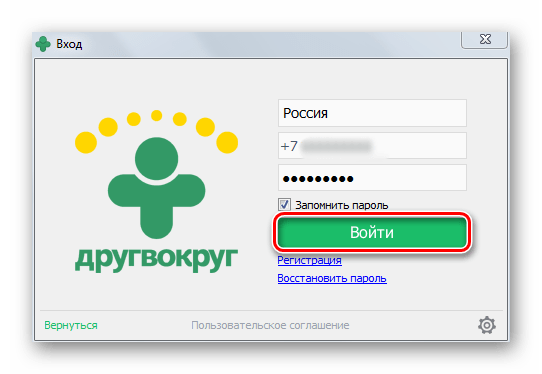
Task: Open the Регистрация link
Action: click(309, 260)
